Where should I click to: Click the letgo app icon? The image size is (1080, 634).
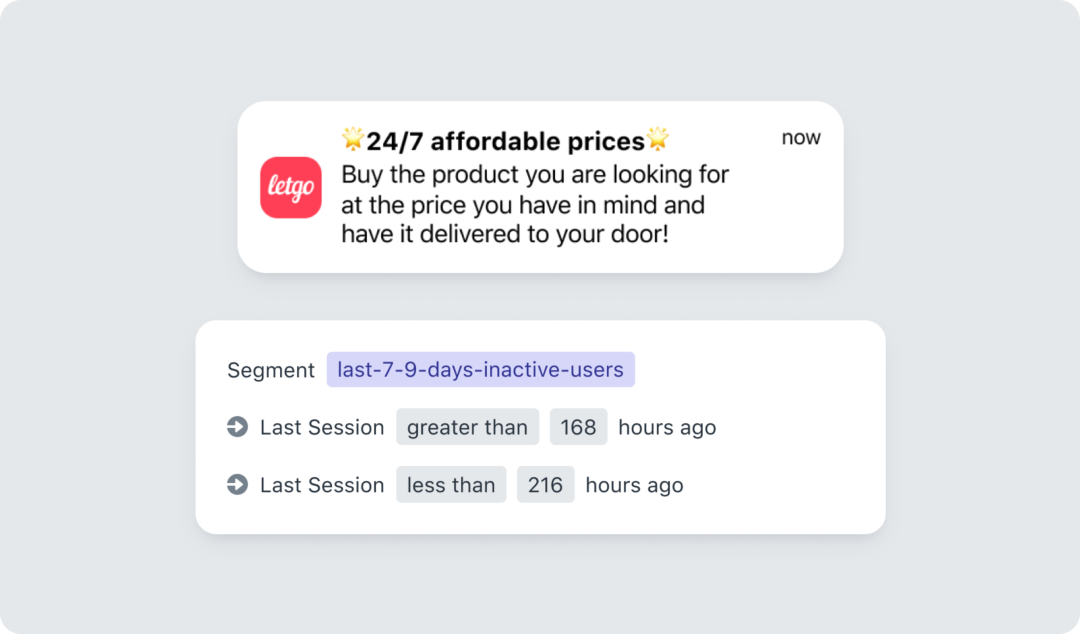tap(291, 187)
